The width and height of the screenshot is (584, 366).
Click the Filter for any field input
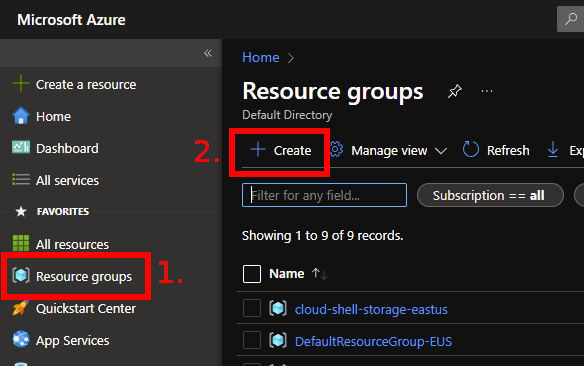tap(324, 195)
